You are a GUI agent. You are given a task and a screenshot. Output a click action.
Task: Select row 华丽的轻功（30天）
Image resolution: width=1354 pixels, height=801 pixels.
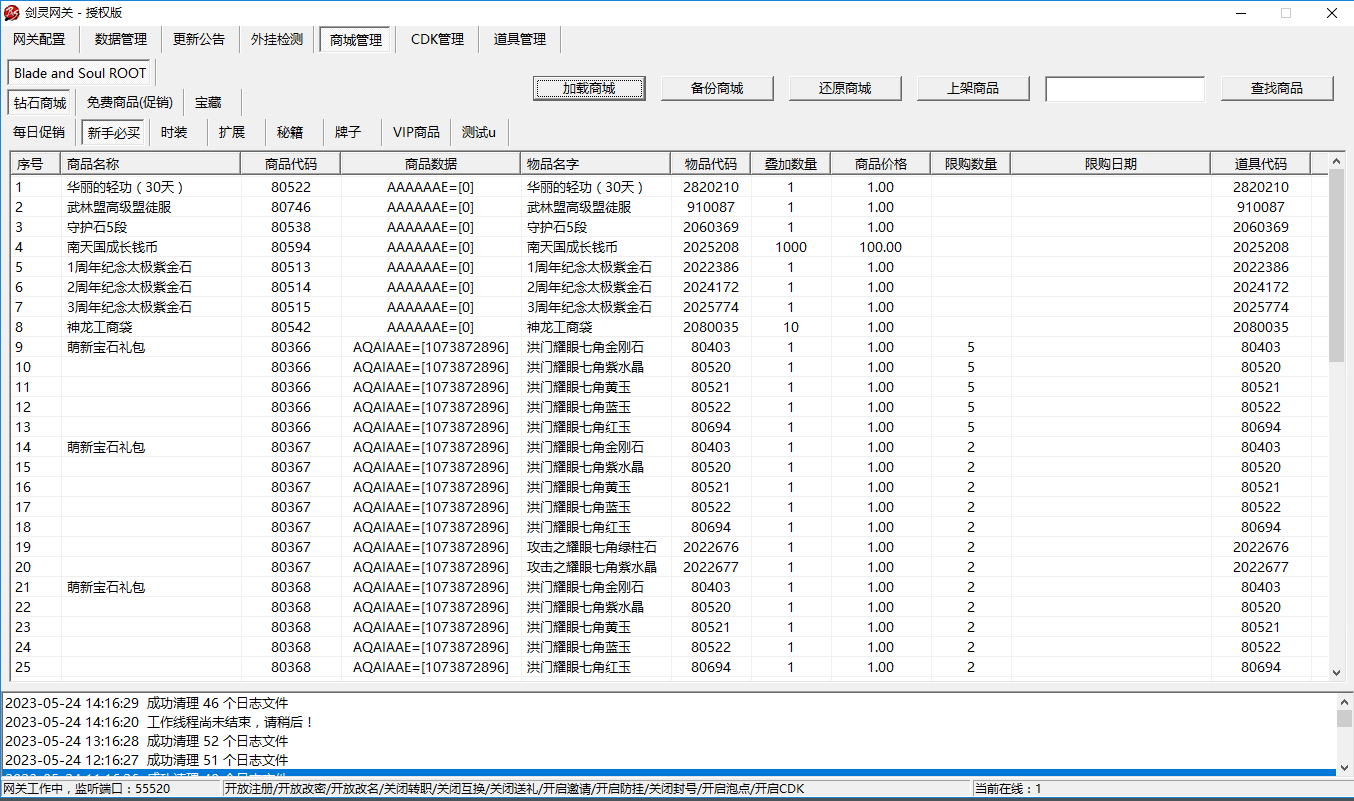coord(126,187)
